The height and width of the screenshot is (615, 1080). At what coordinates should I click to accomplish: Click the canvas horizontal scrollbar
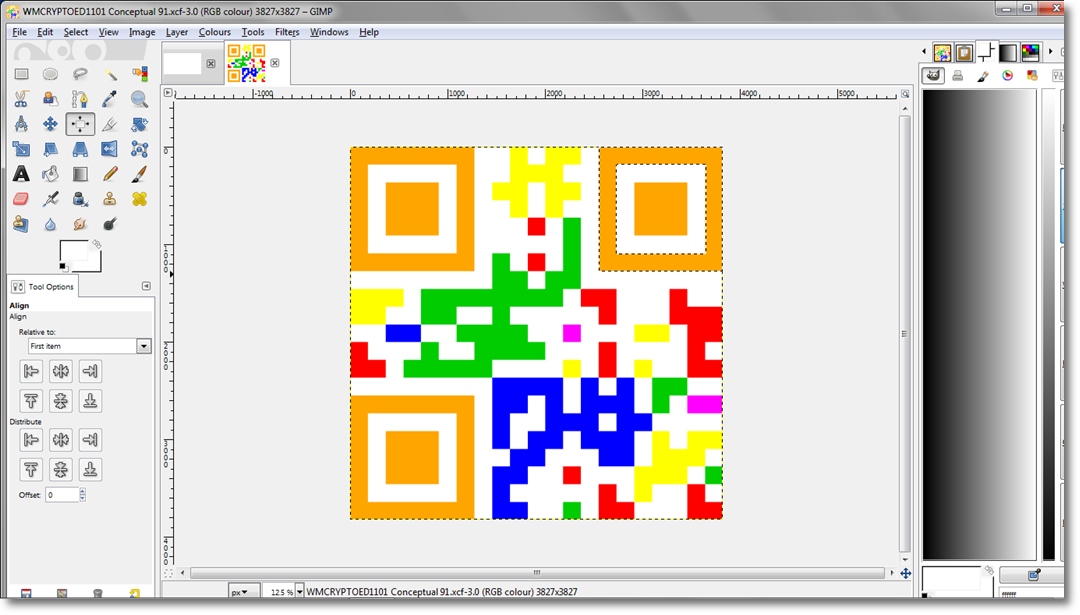[537, 573]
